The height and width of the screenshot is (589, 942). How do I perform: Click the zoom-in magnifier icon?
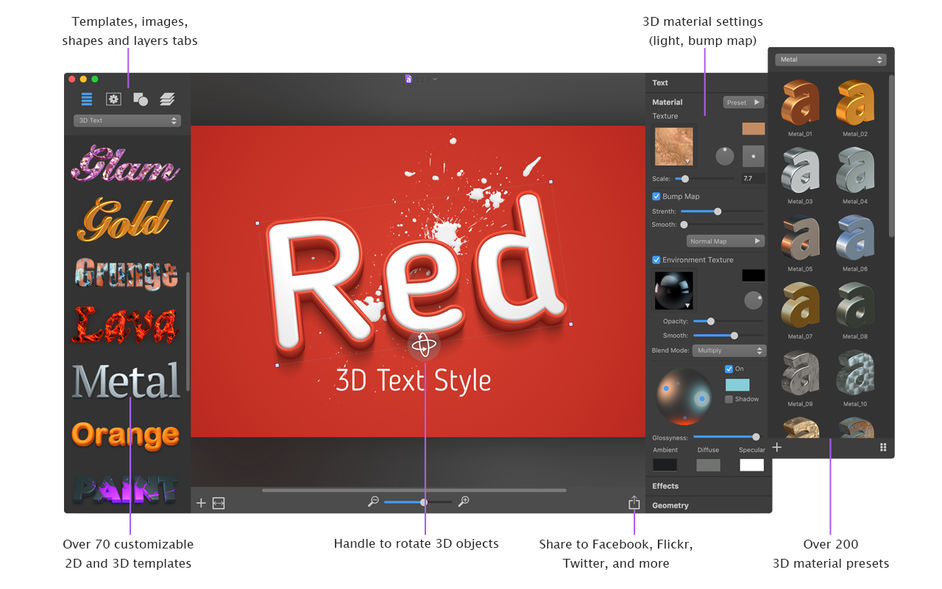(463, 501)
